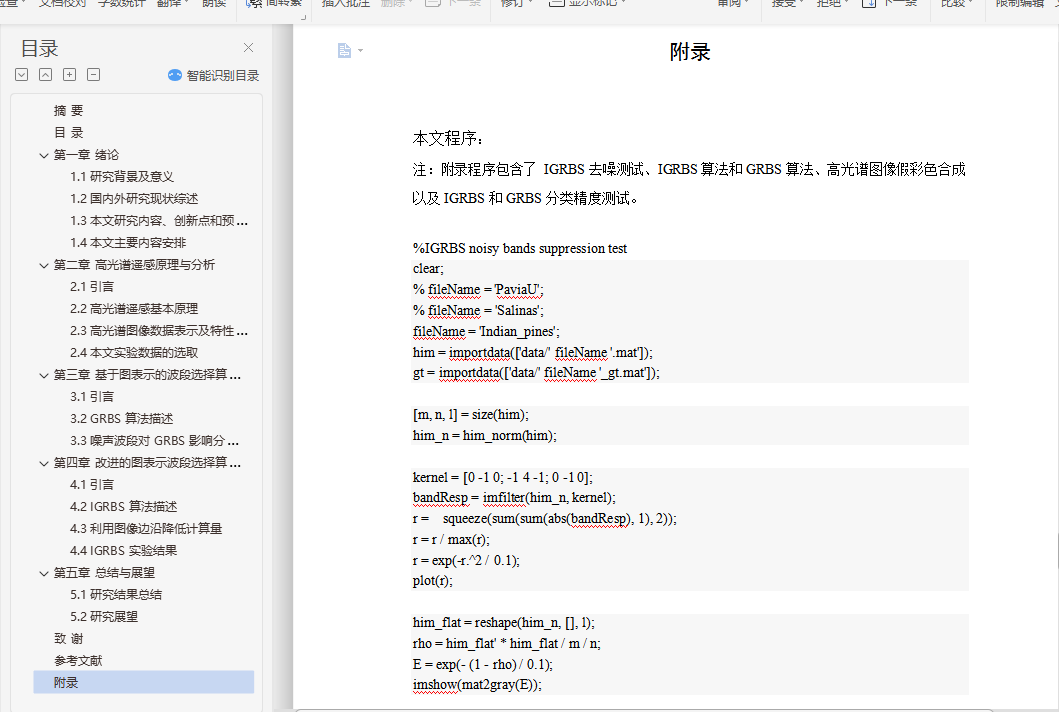Open 4.3 利用图像边沿降低计算量

147,528
